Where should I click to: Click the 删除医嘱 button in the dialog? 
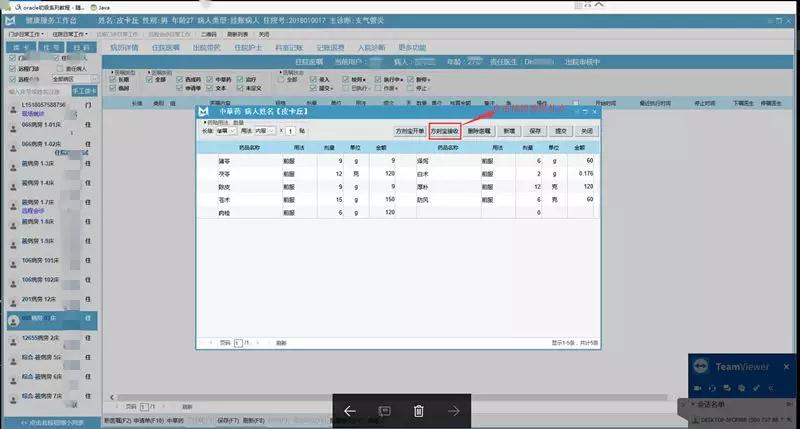[x=480, y=131]
